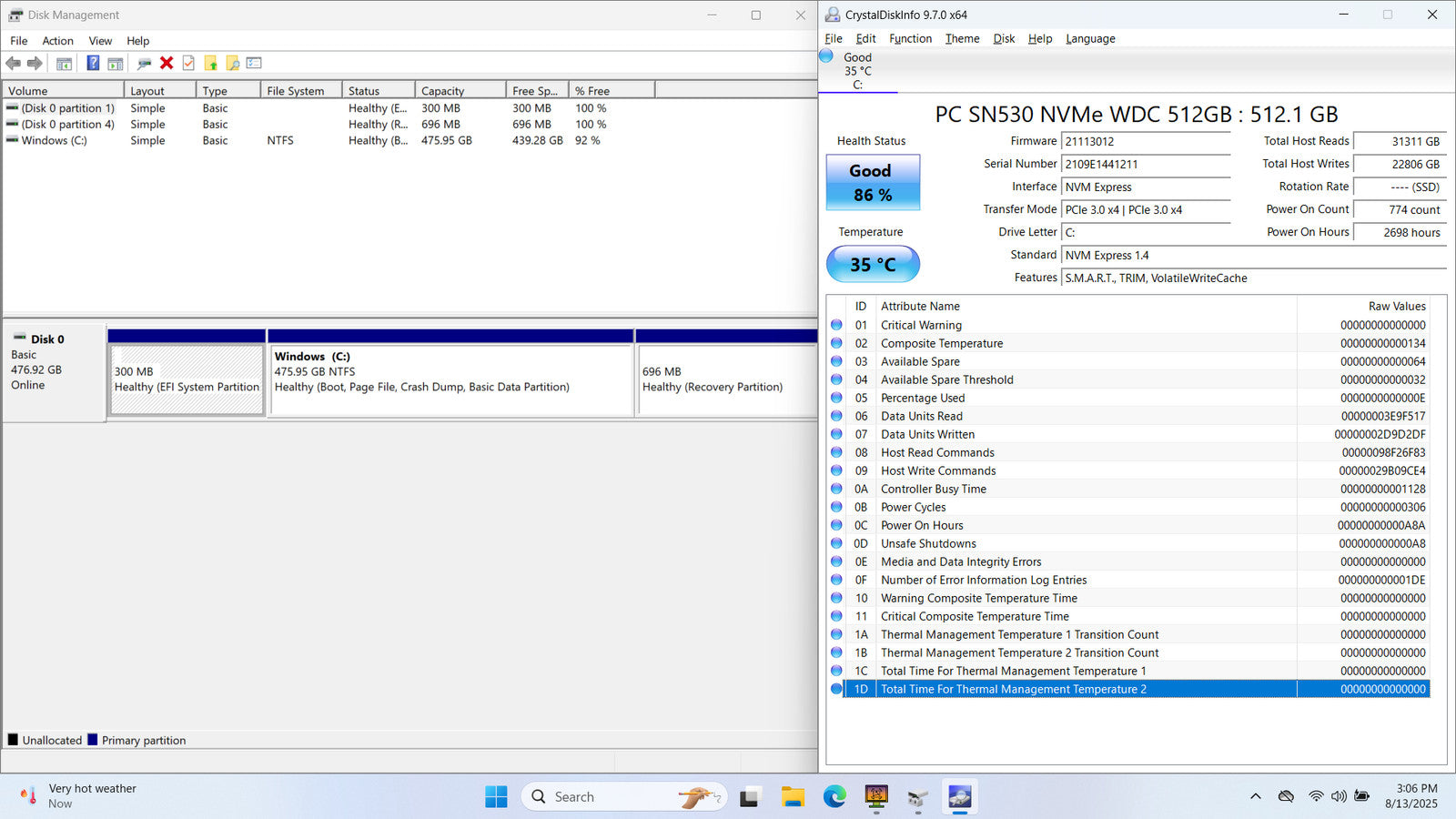
Task: Click the Firmware field 21113012
Action: click(1146, 142)
